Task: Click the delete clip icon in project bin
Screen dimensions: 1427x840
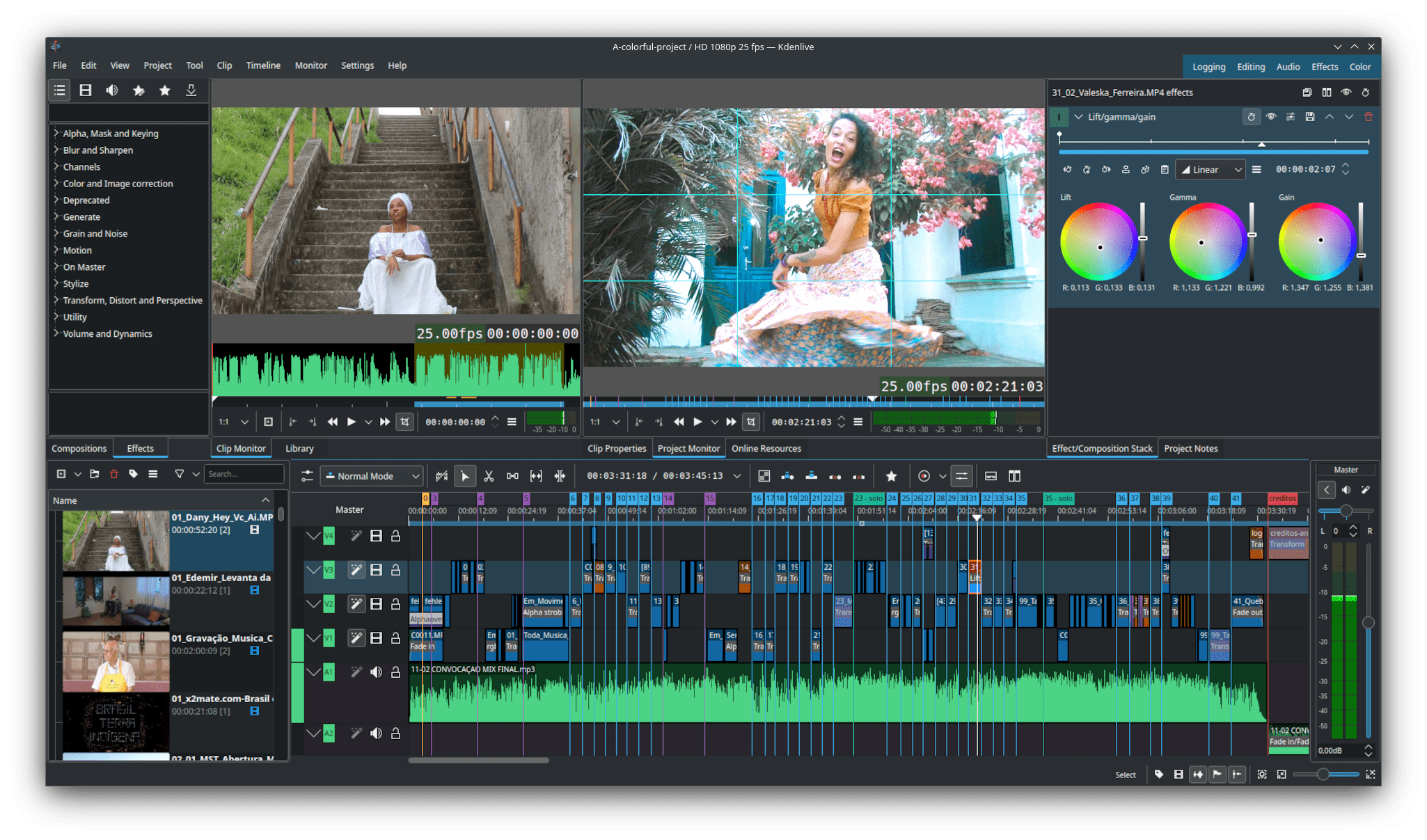Action: 114,474
